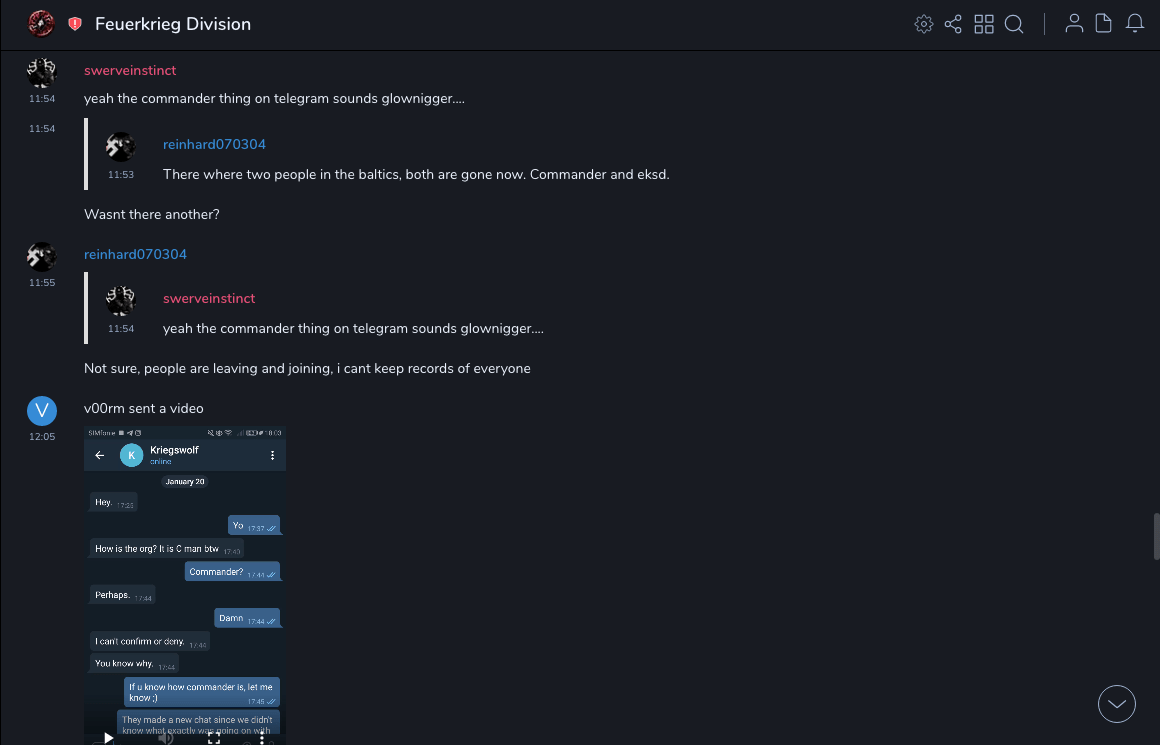Open search with the magnifier icon

click(x=1014, y=24)
